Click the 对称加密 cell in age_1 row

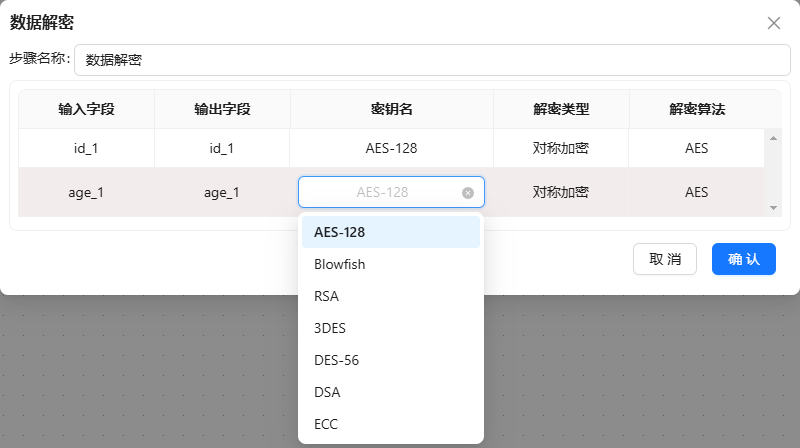click(x=560, y=192)
